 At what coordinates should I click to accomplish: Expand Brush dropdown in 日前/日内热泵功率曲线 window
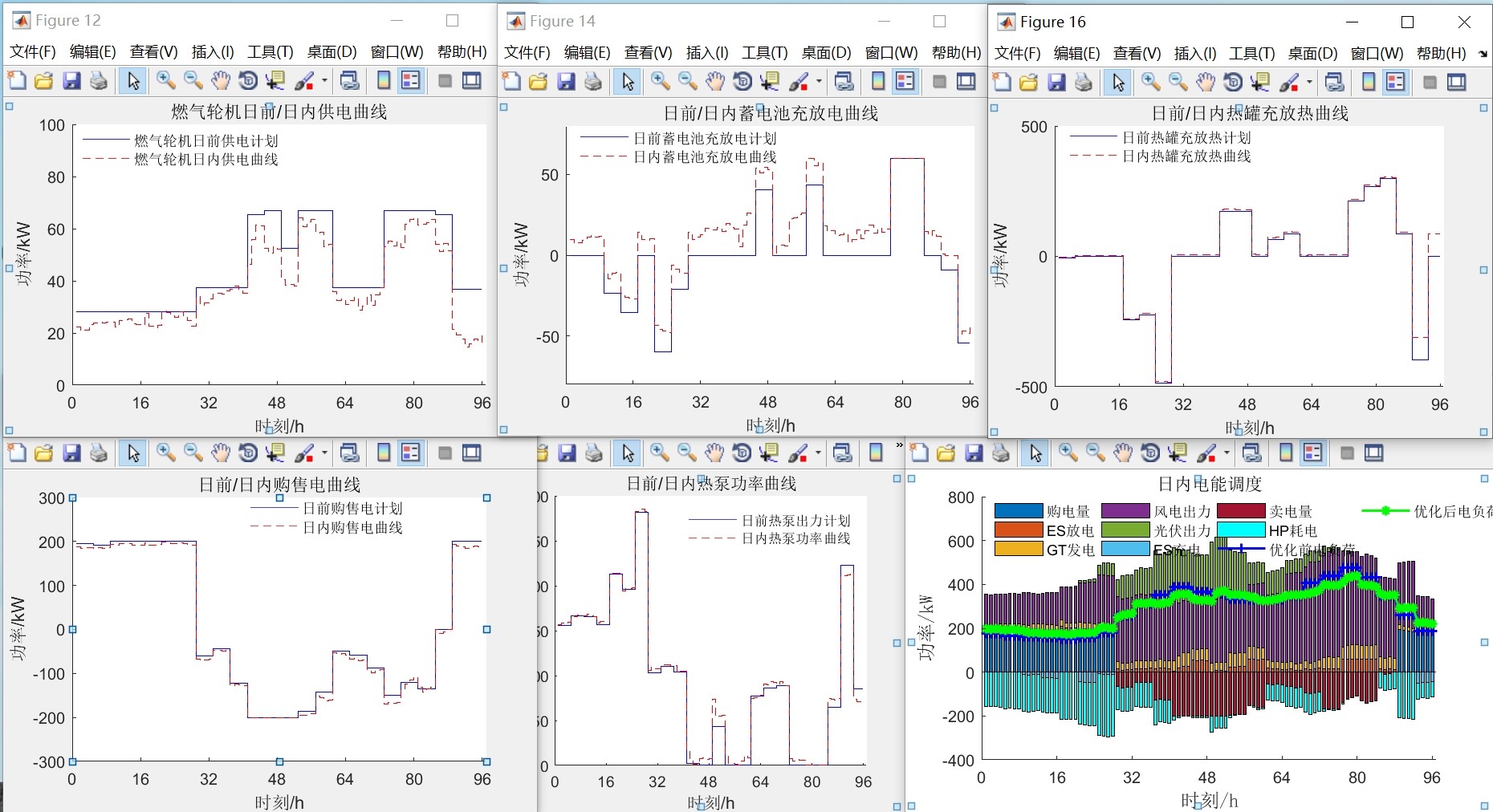(817, 453)
